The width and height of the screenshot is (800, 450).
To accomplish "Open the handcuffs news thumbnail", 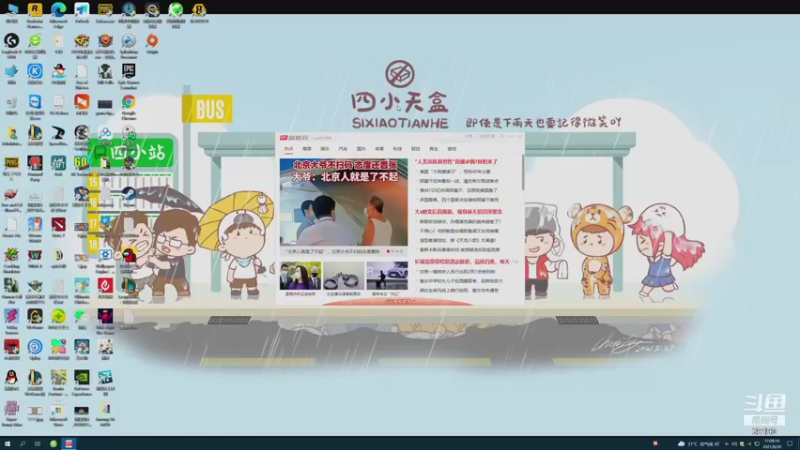I will [343, 276].
